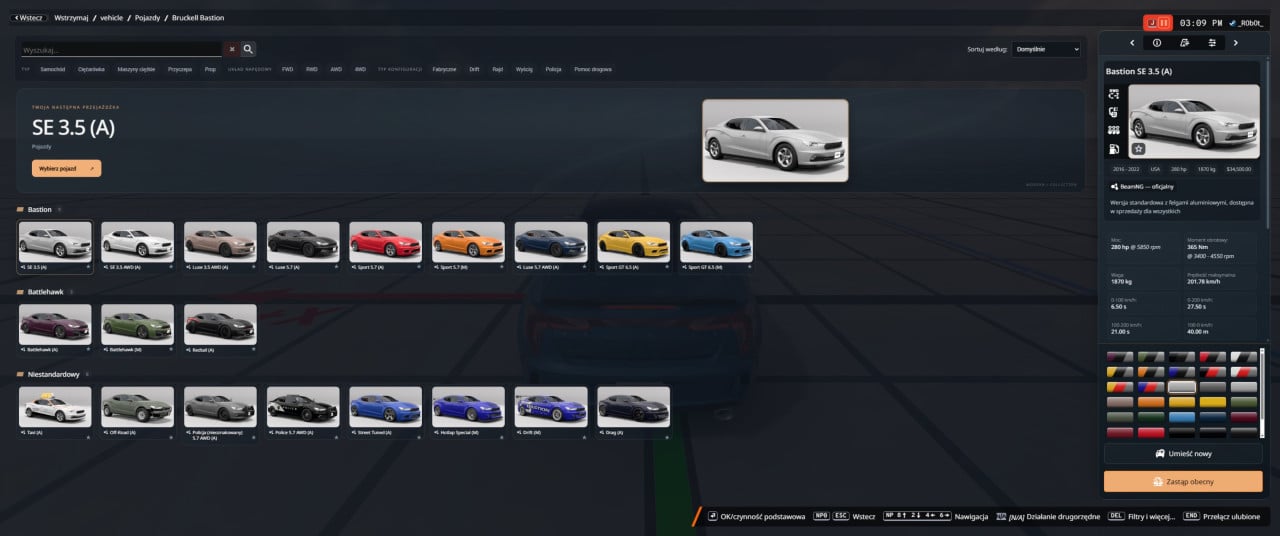Toggle the Fabryczne configuration filter
Viewport: 1280px width, 536px height.
444,69
